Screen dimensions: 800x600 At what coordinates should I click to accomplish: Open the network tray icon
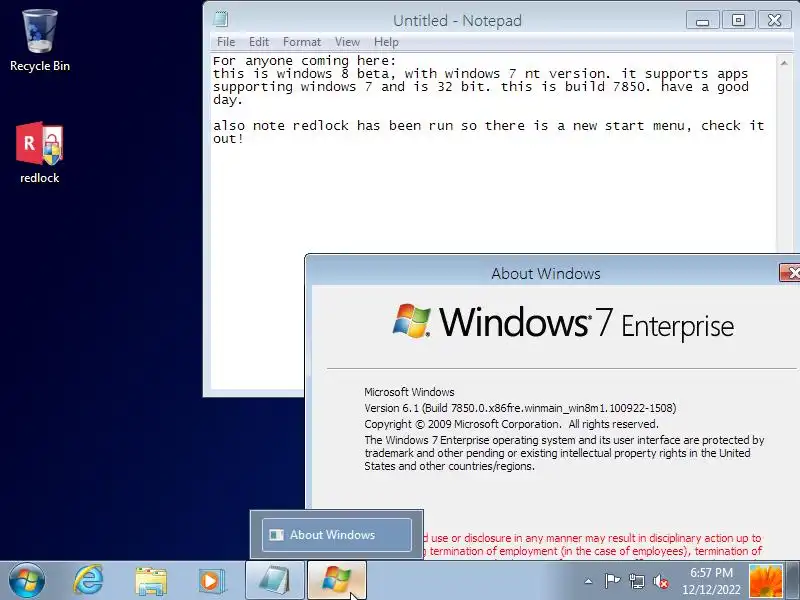(x=637, y=581)
